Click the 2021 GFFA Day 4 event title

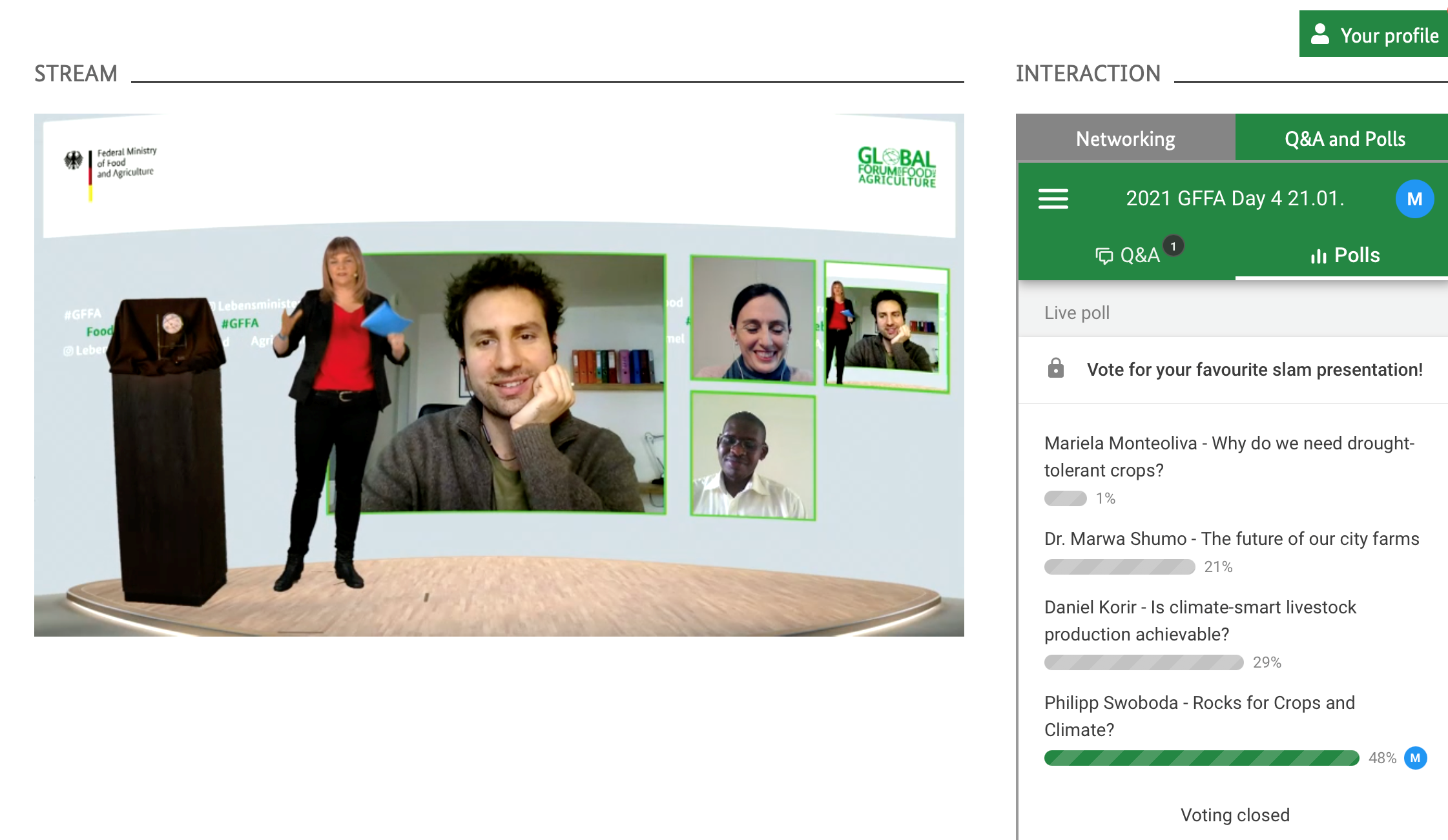1234,198
